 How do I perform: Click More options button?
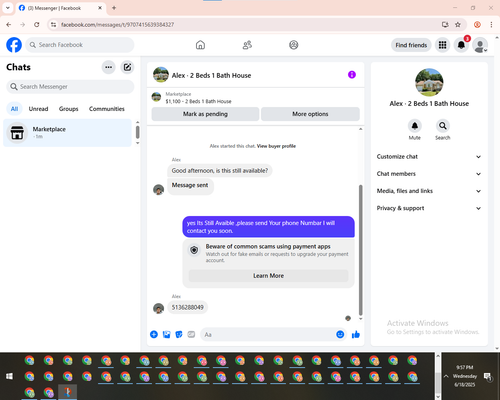310,114
